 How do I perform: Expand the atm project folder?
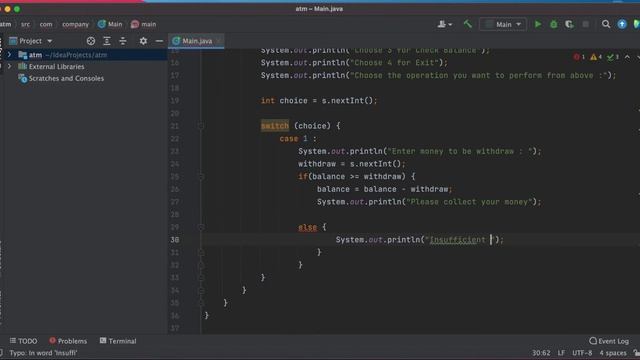pos(9,55)
